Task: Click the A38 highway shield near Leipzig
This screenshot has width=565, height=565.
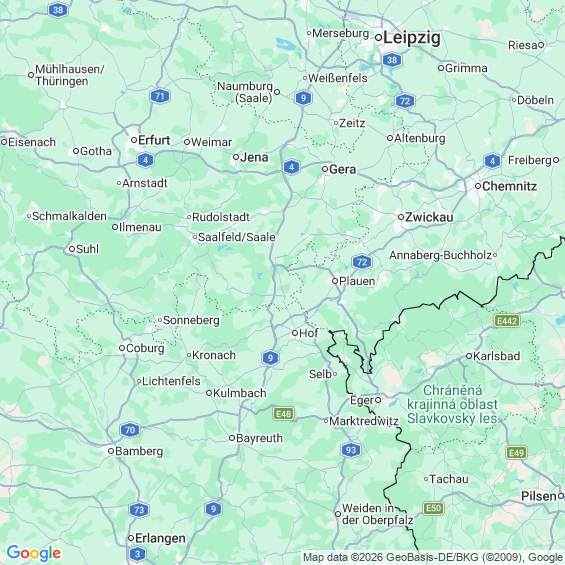Action: click(x=392, y=60)
